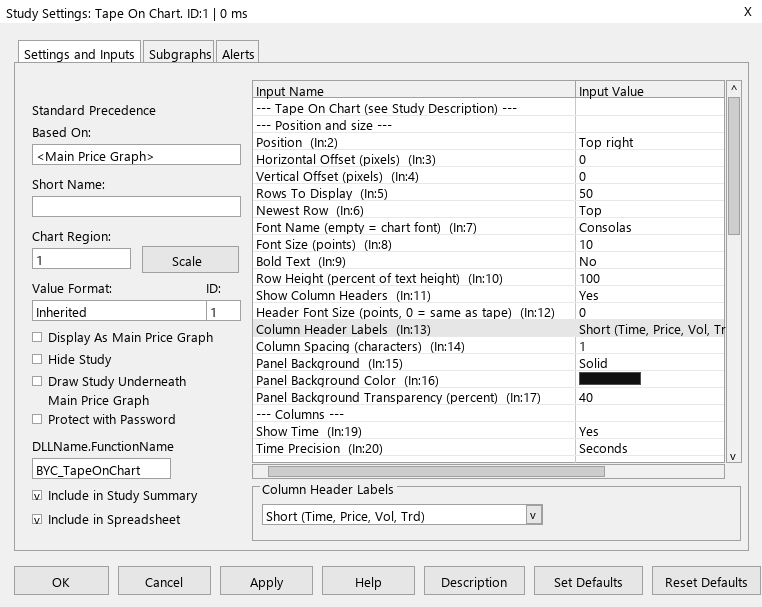The width and height of the screenshot is (762, 607).
Task: Click the Reset Defaults button
Action: [706, 581]
